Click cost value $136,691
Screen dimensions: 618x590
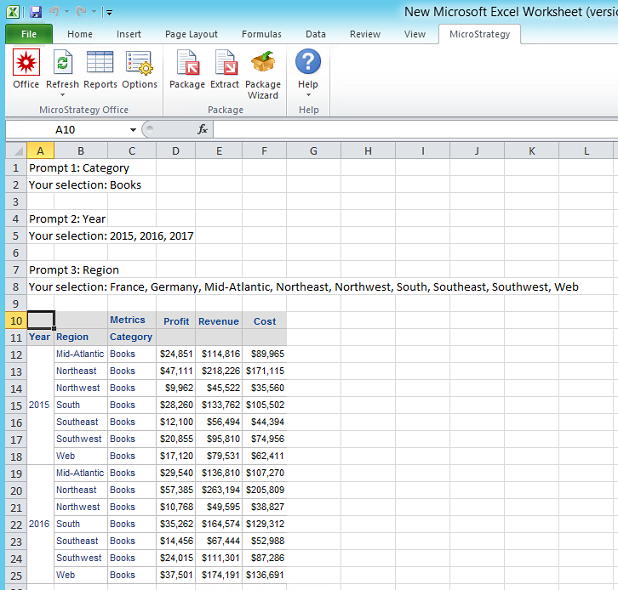click(264, 575)
